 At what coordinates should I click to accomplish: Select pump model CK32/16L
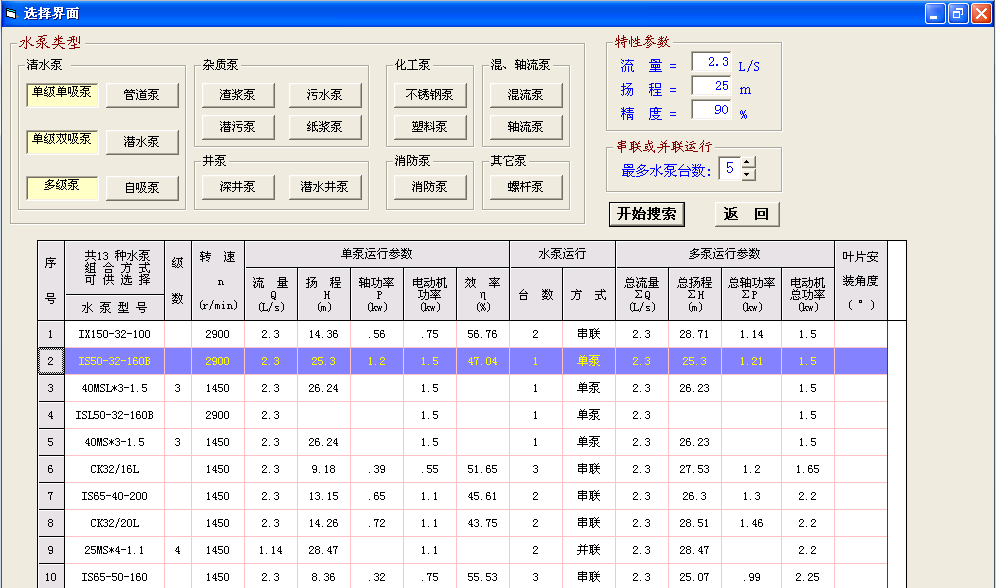(x=114, y=469)
